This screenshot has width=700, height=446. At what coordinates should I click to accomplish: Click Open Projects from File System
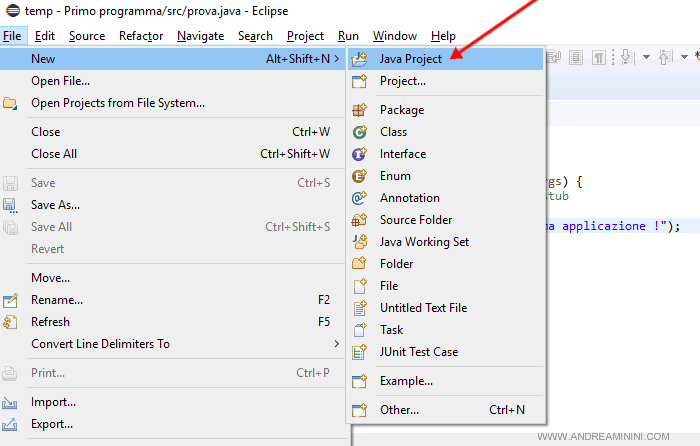click(118, 103)
